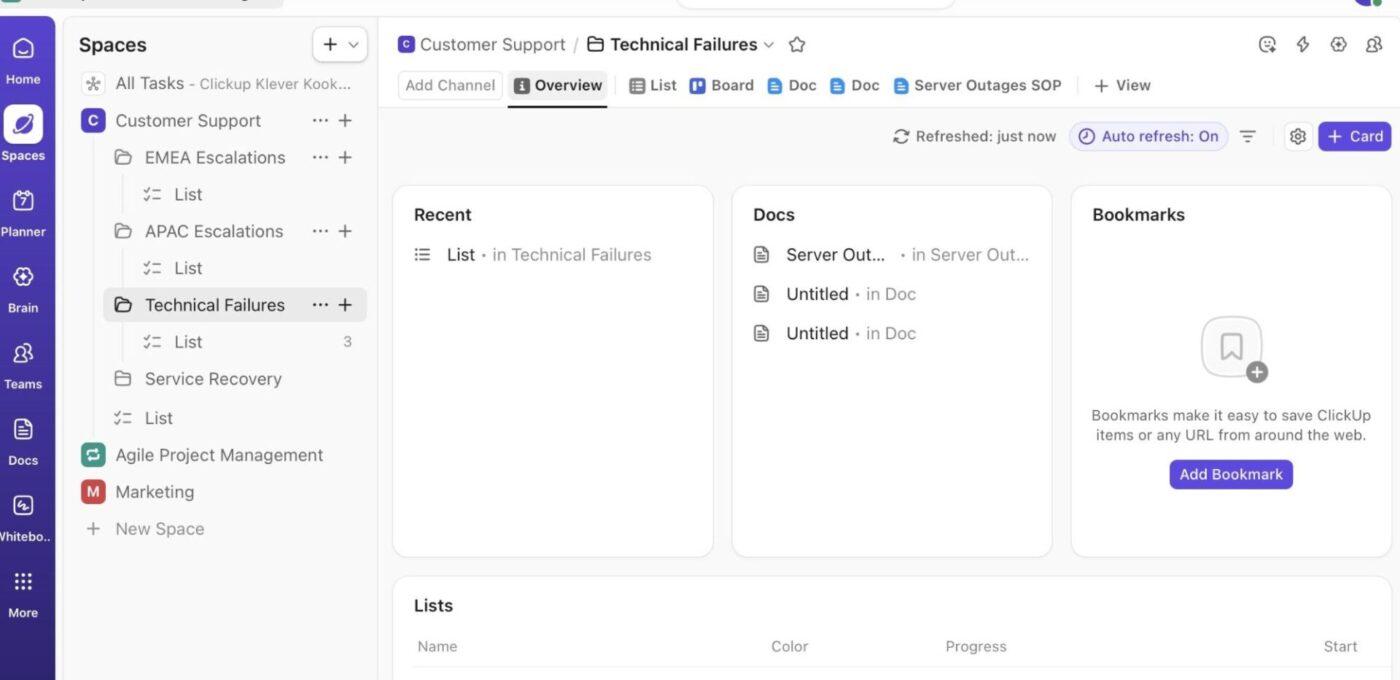Image resolution: width=1400 pixels, height=680 pixels.
Task: Open Automations via the lightning icon
Action: click(x=1302, y=43)
